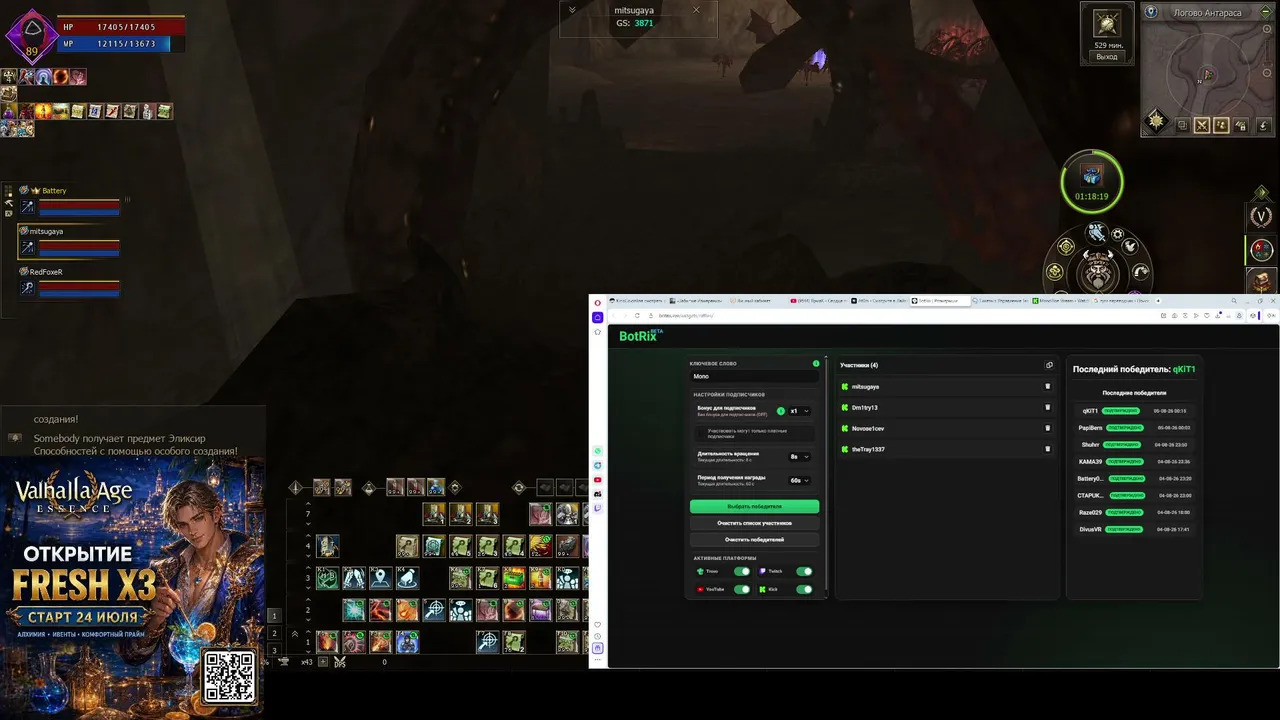Screen dimensions: 1280x720
Task: Click winner KAMA39 in the recent winners list
Action: point(1090,462)
